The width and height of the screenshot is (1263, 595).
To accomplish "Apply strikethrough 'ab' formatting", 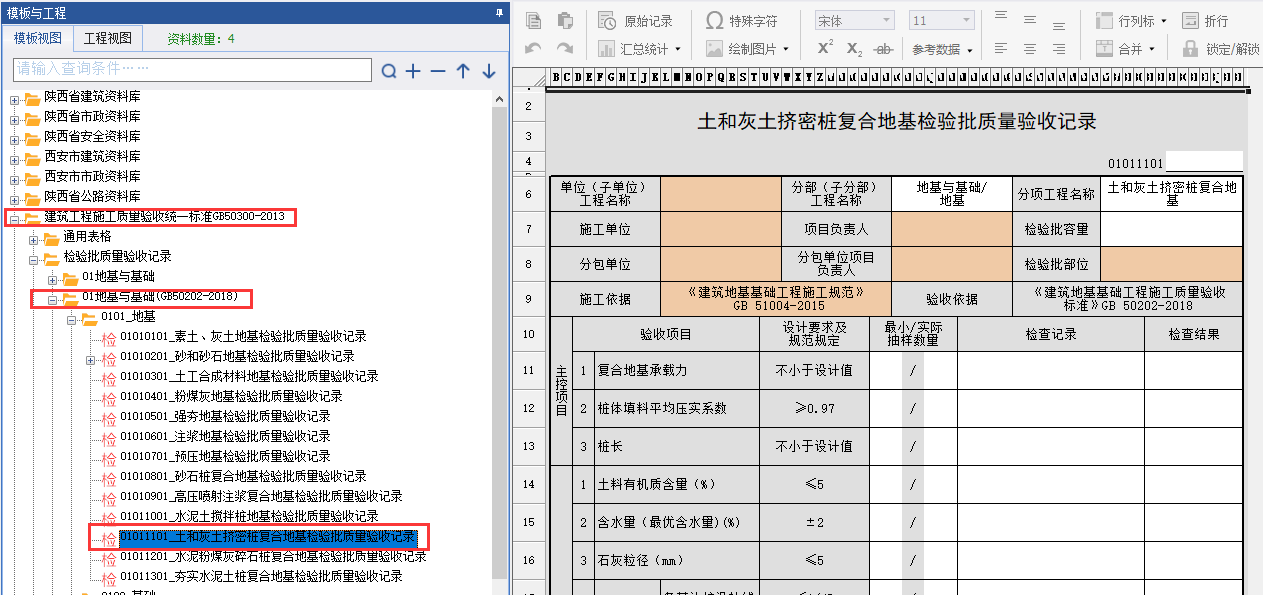I will [883, 48].
